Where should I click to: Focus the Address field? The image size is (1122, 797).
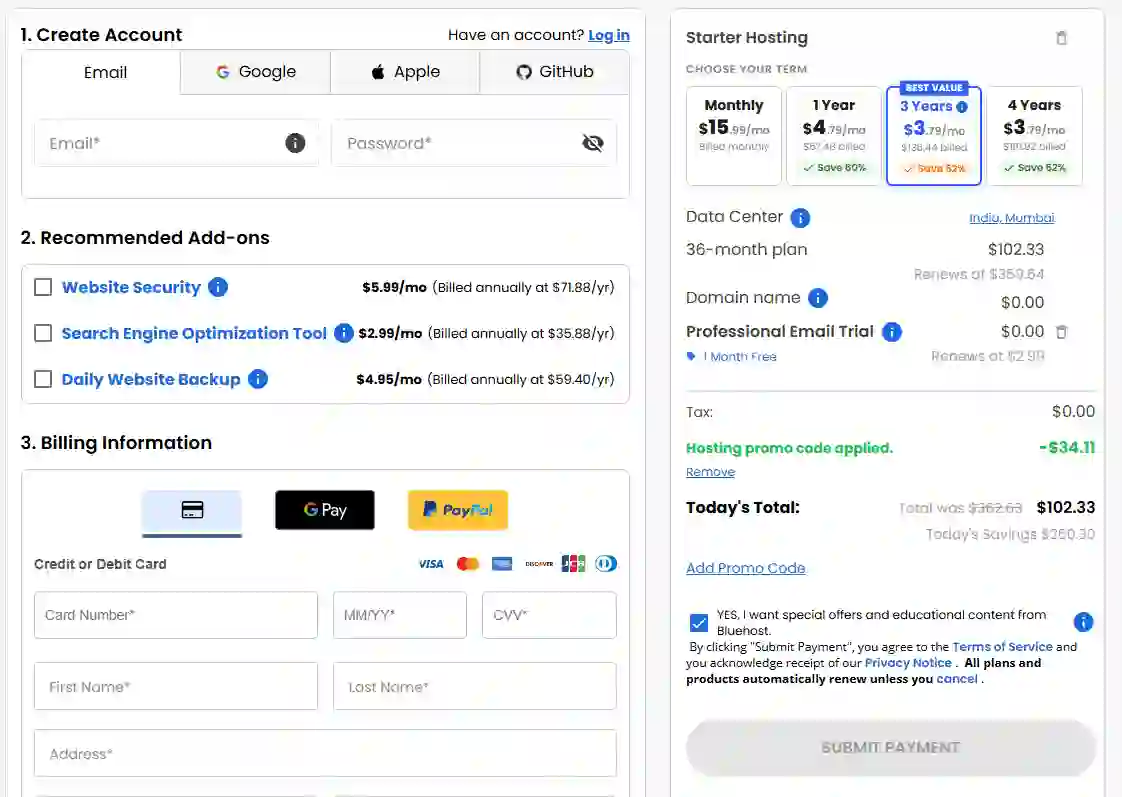(326, 753)
